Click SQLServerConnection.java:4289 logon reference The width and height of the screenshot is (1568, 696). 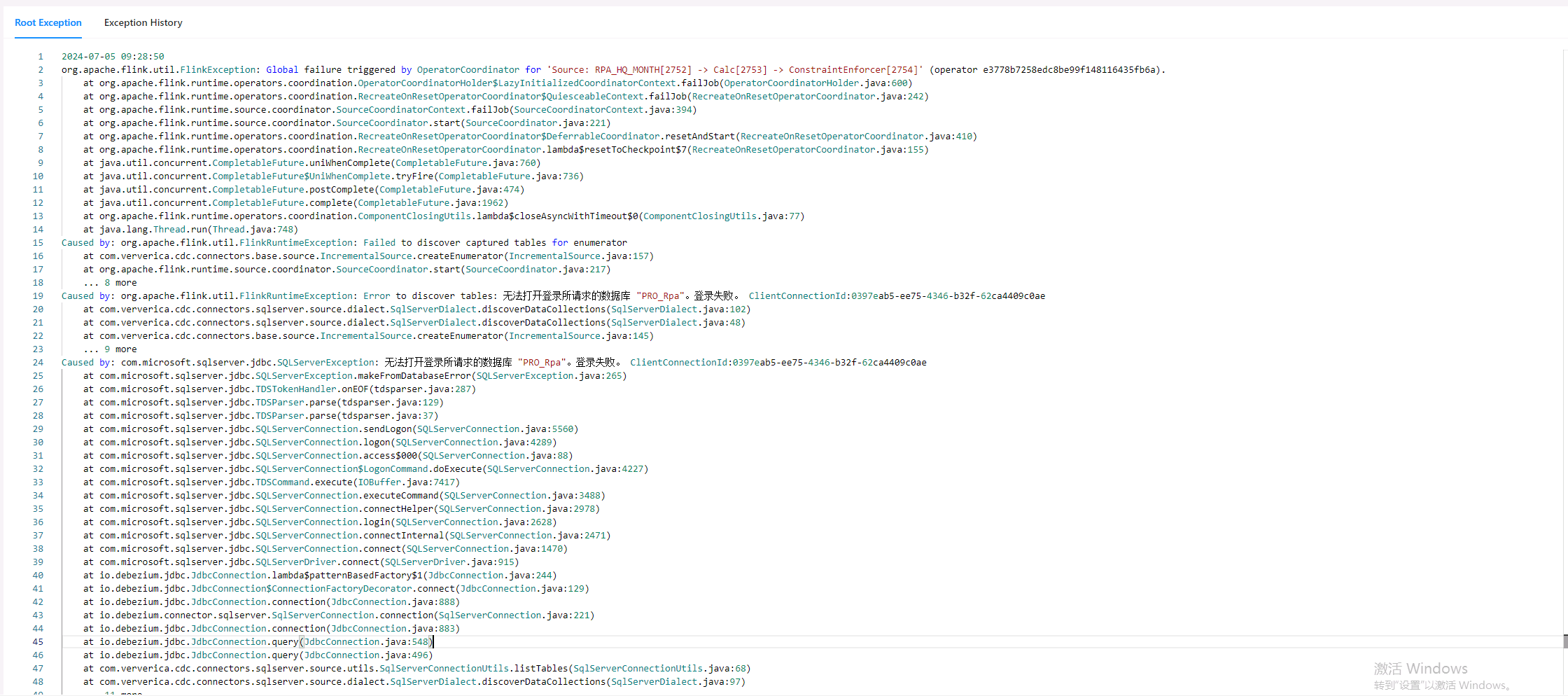474,443
